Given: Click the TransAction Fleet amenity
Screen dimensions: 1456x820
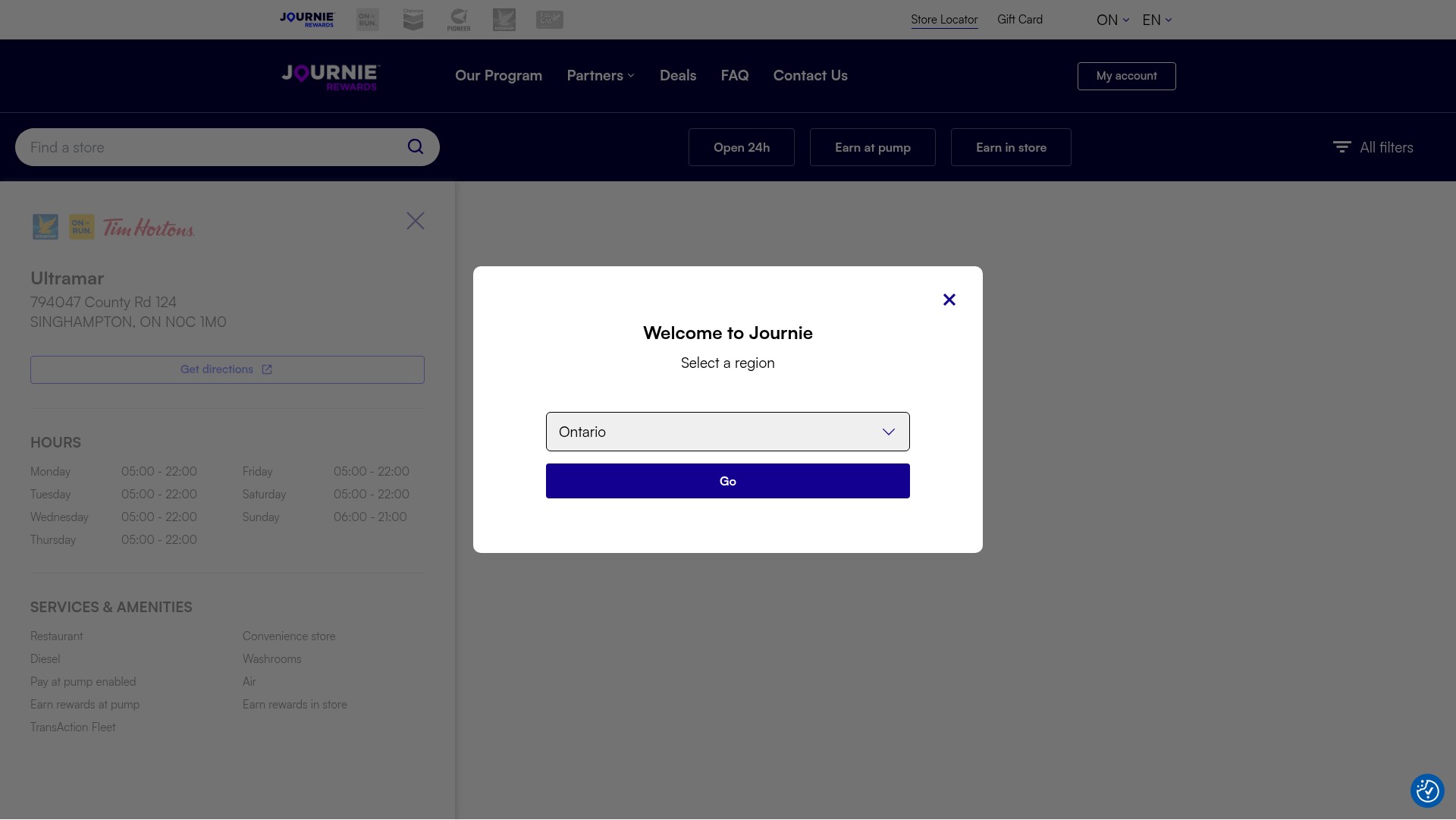Looking at the screenshot, I should 73,727.
